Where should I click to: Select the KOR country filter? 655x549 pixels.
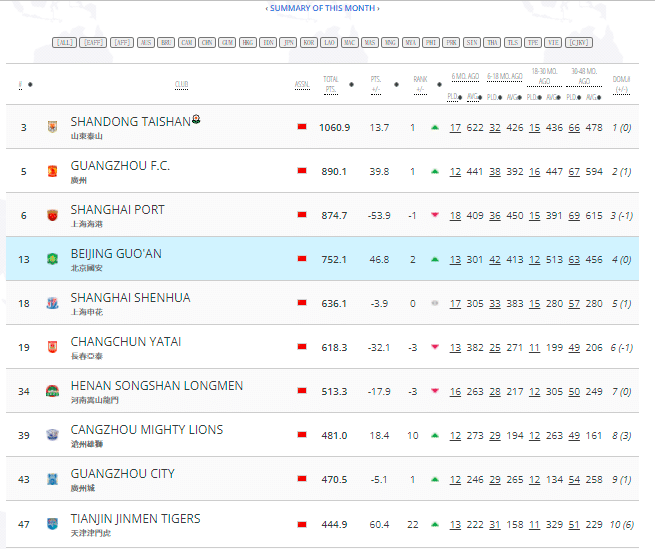(309, 43)
